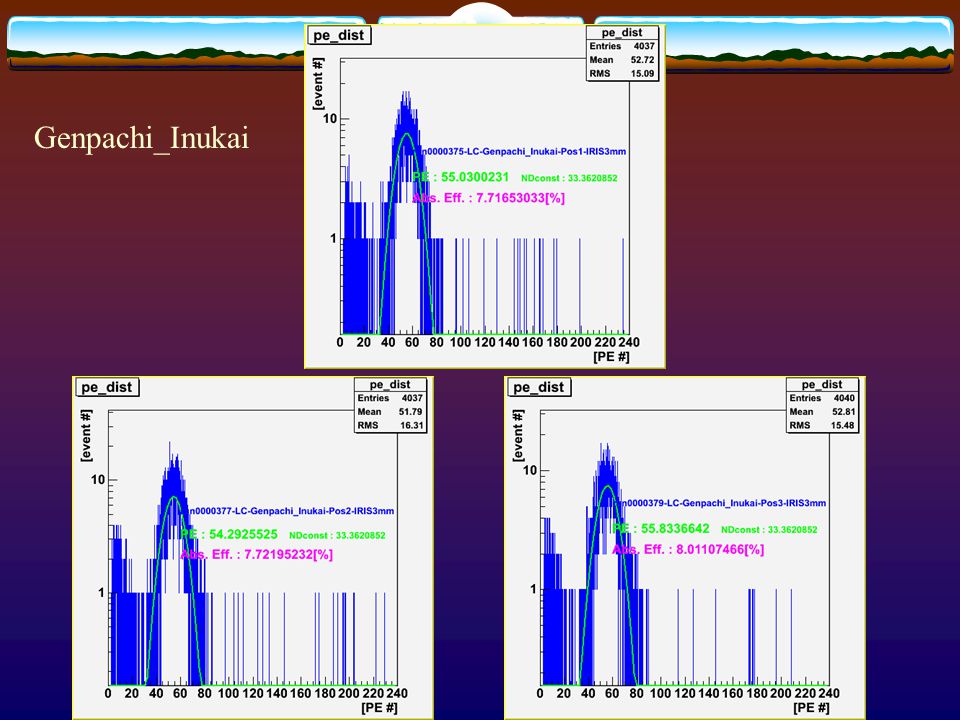
Task: Select the Mean 51.79 stats row
Action: pyautogui.click(x=391, y=411)
